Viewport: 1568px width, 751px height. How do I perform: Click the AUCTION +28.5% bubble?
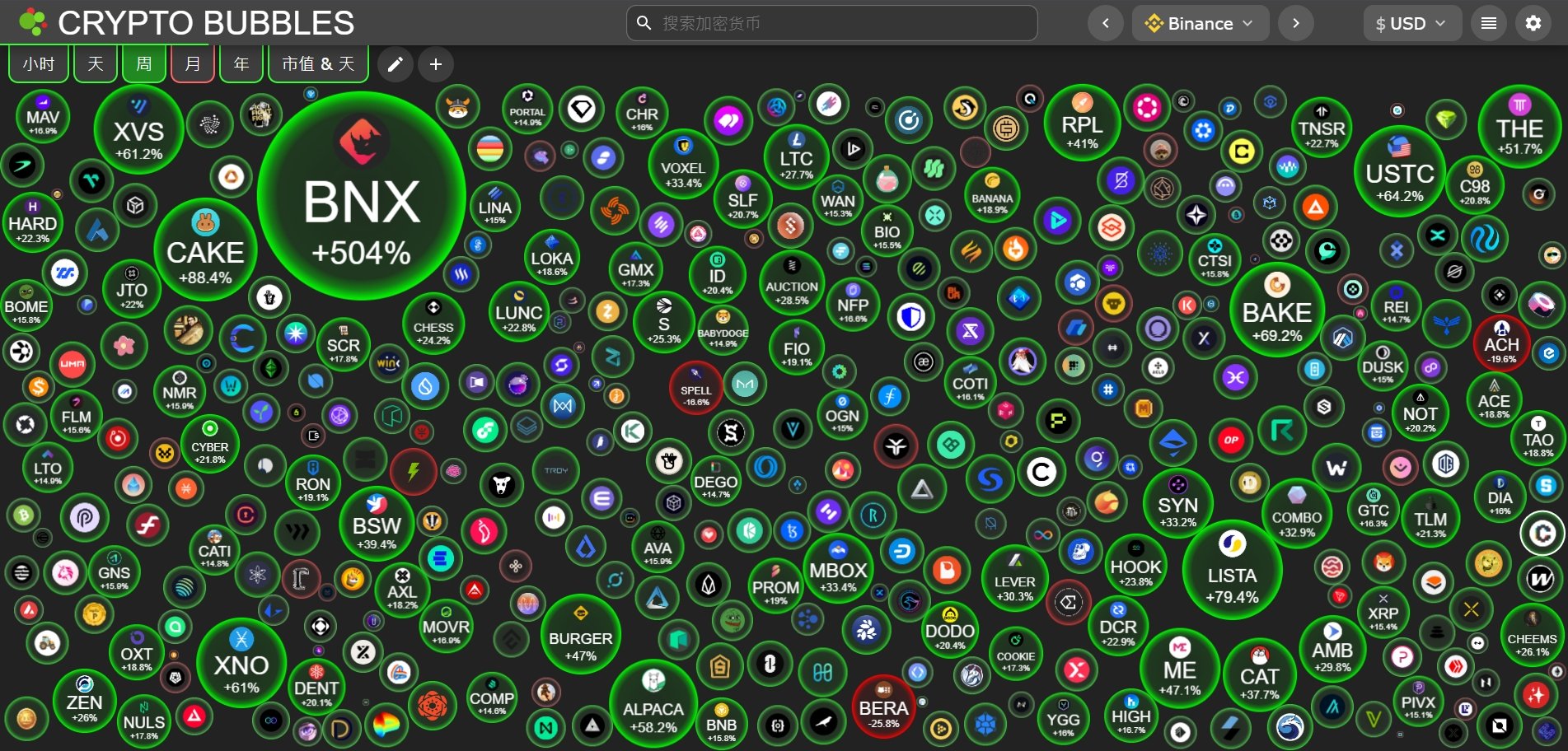pos(792,284)
